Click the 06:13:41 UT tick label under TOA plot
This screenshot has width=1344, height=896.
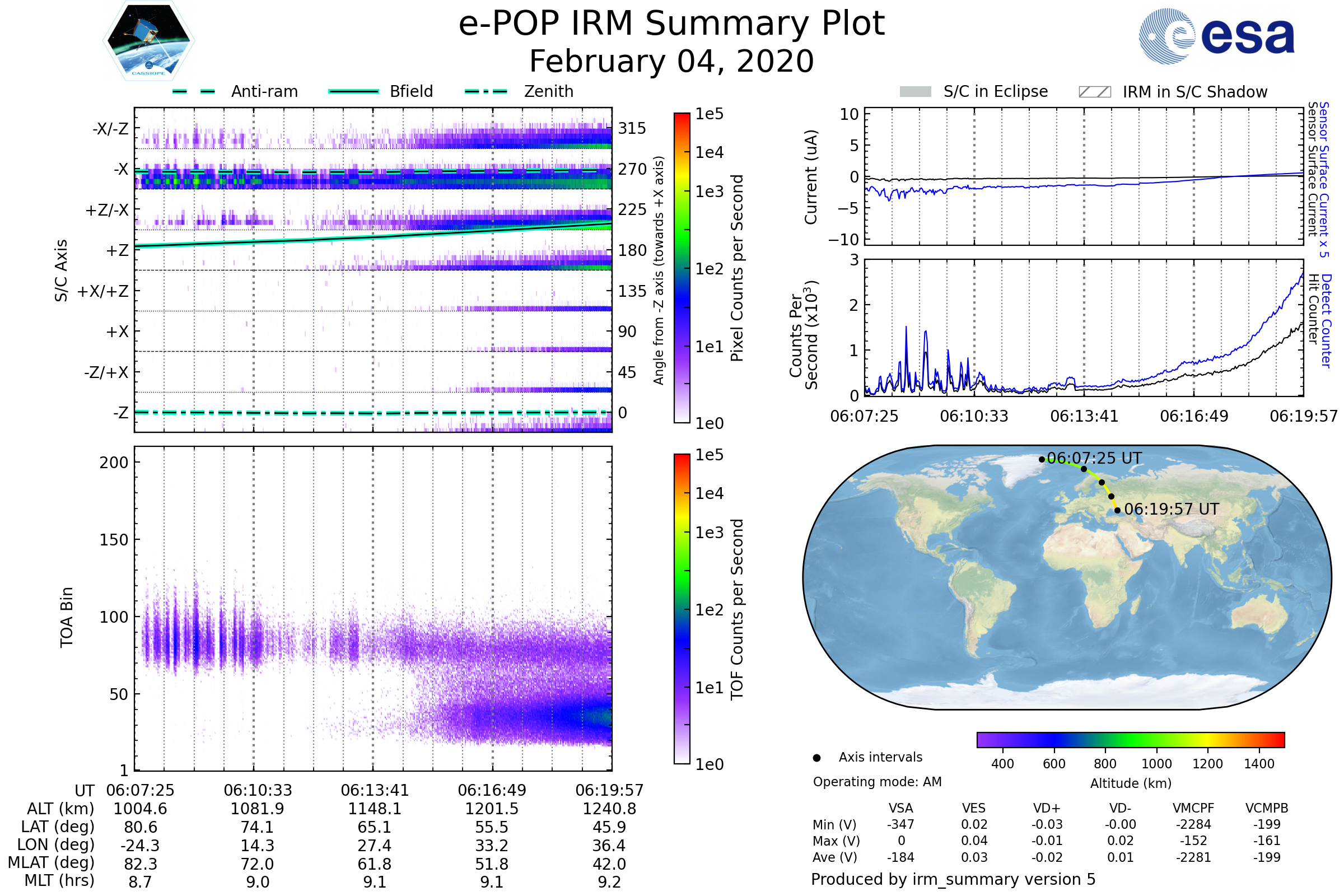pos(374,790)
